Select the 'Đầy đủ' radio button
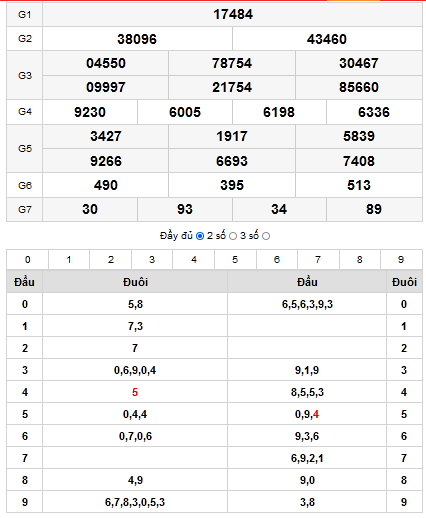This screenshot has width=426, height=518. point(200,236)
